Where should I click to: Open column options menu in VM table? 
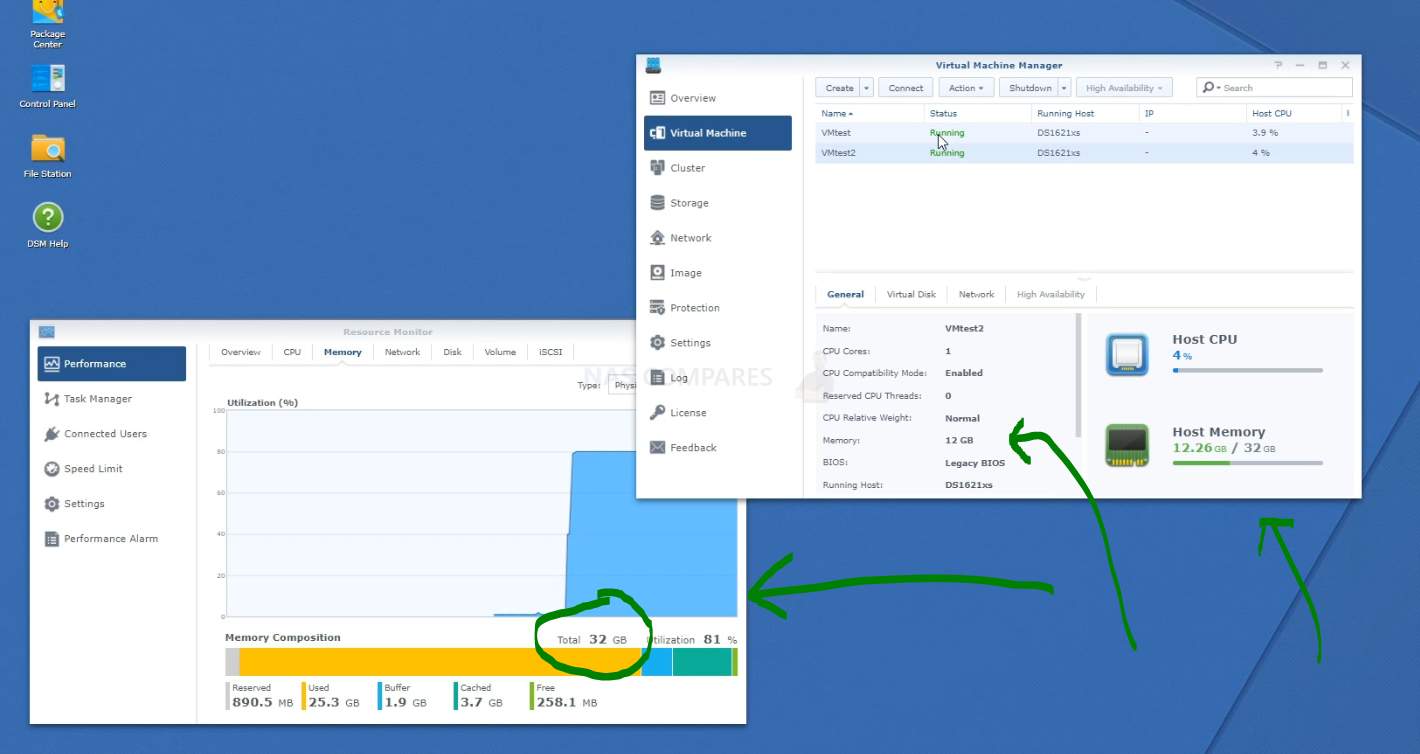(x=1347, y=113)
